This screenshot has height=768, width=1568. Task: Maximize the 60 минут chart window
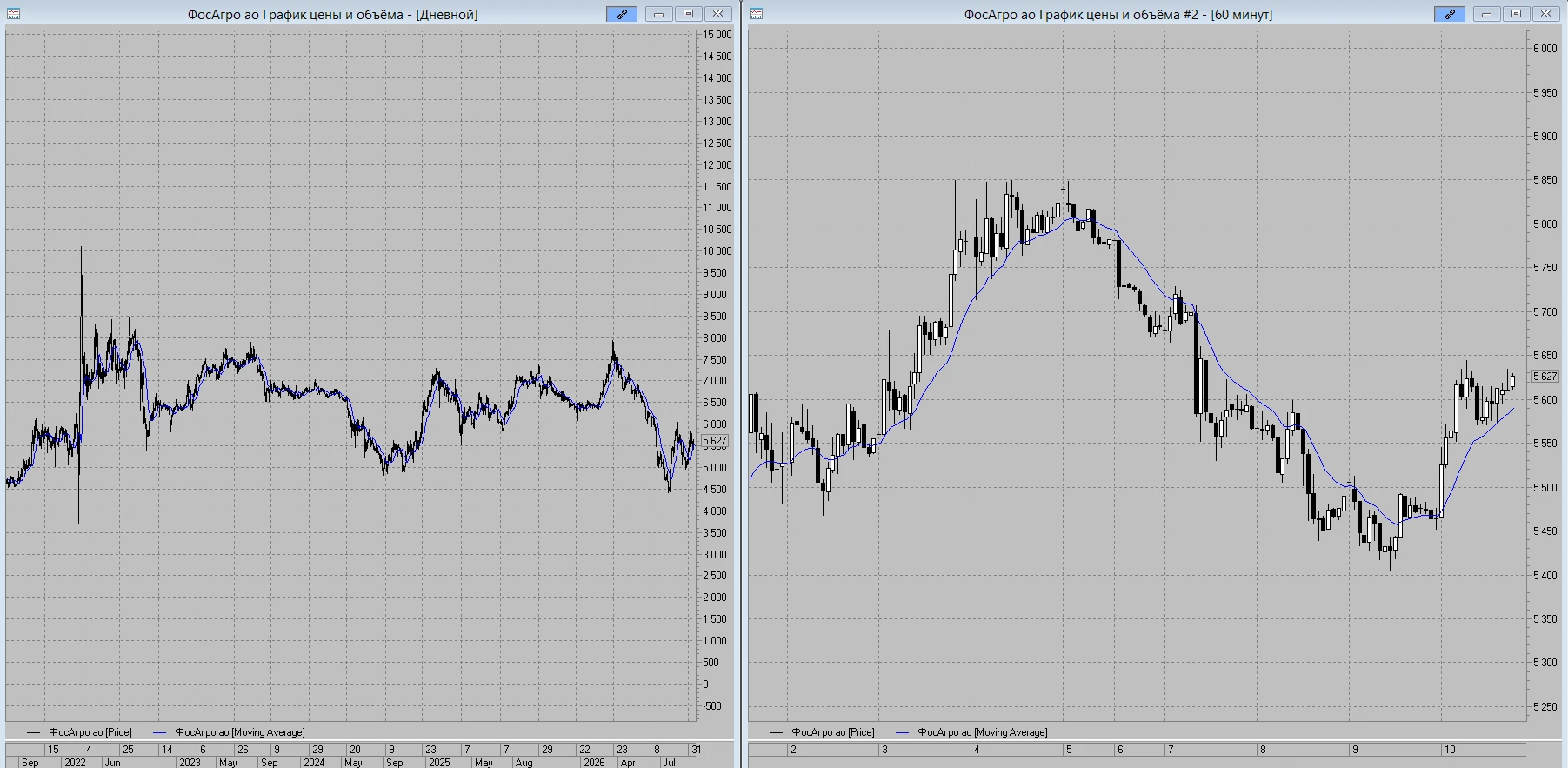click(1516, 14)
